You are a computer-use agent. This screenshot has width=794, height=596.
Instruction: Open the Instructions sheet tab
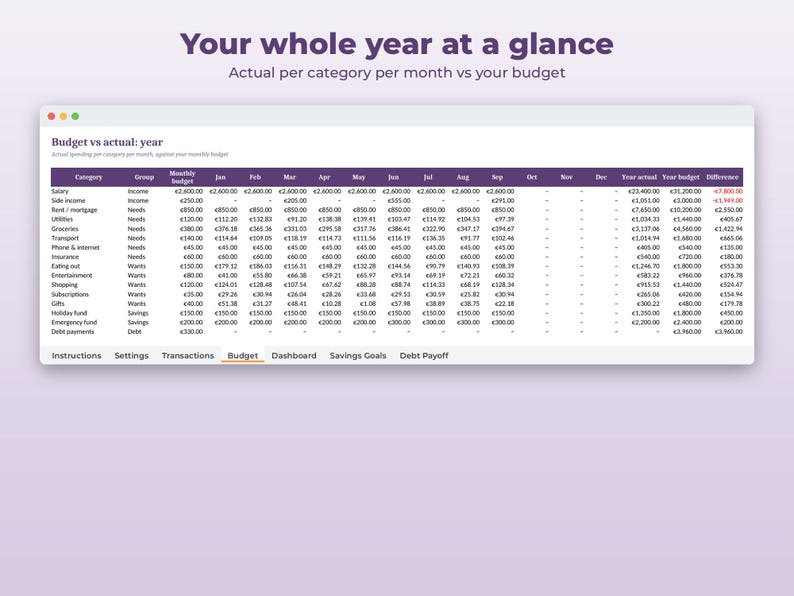pos(76,355)
